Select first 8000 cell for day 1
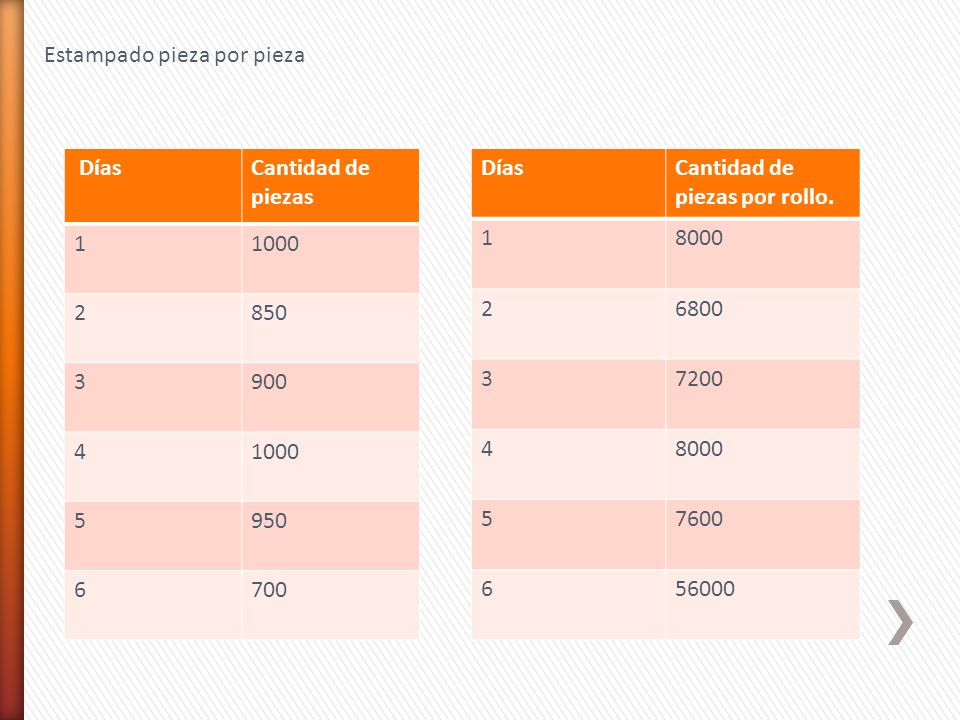The width and height of the screenshot is (960, 720). click(x=763, y=253)
